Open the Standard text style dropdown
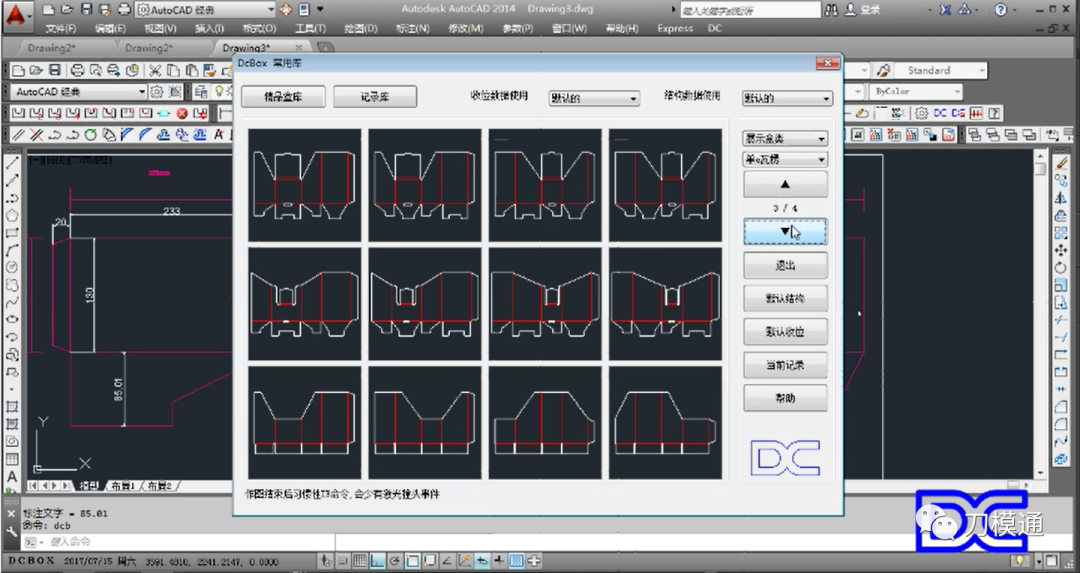 click(940, 70)
